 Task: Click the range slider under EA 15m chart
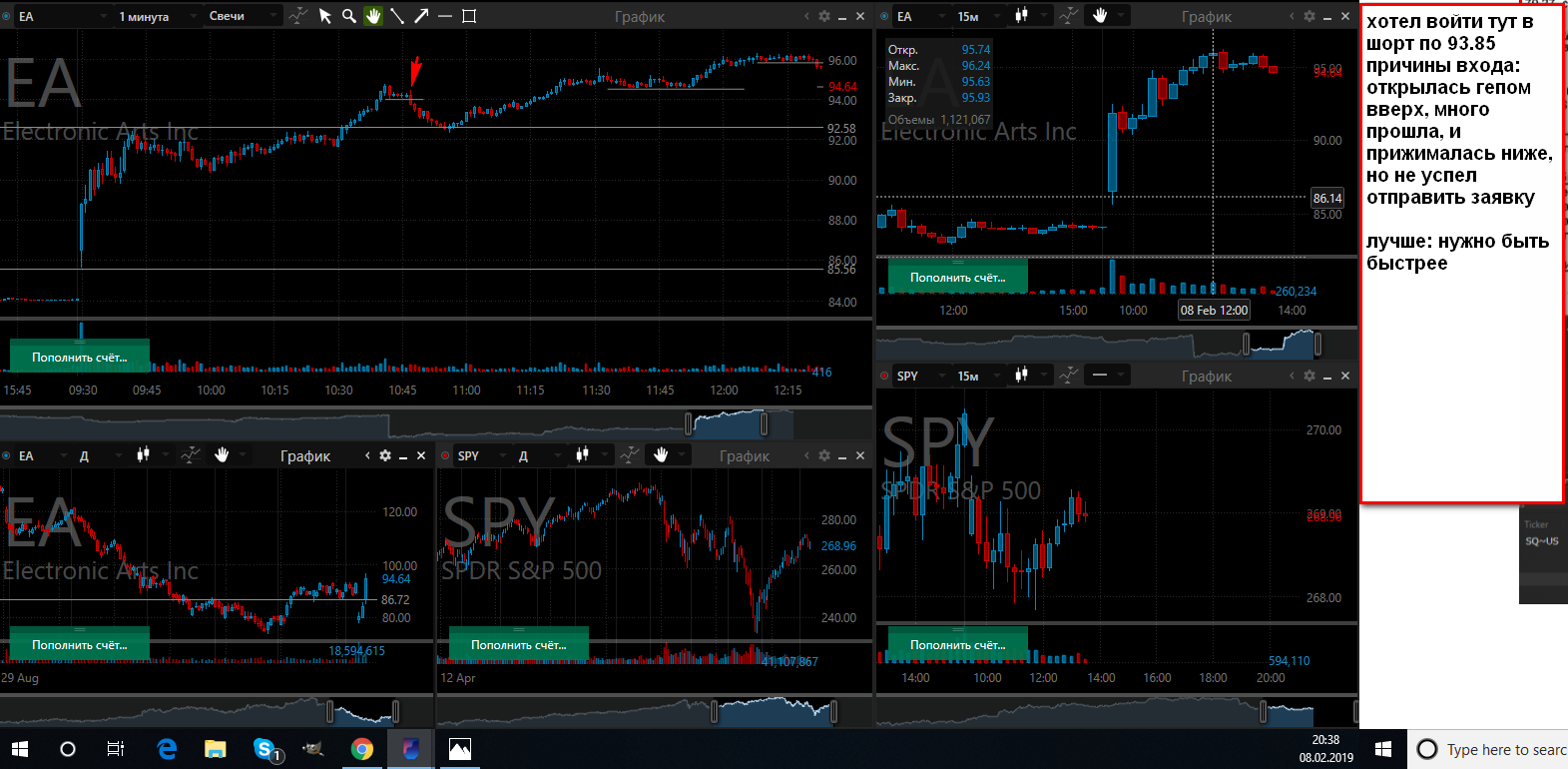1283,345
